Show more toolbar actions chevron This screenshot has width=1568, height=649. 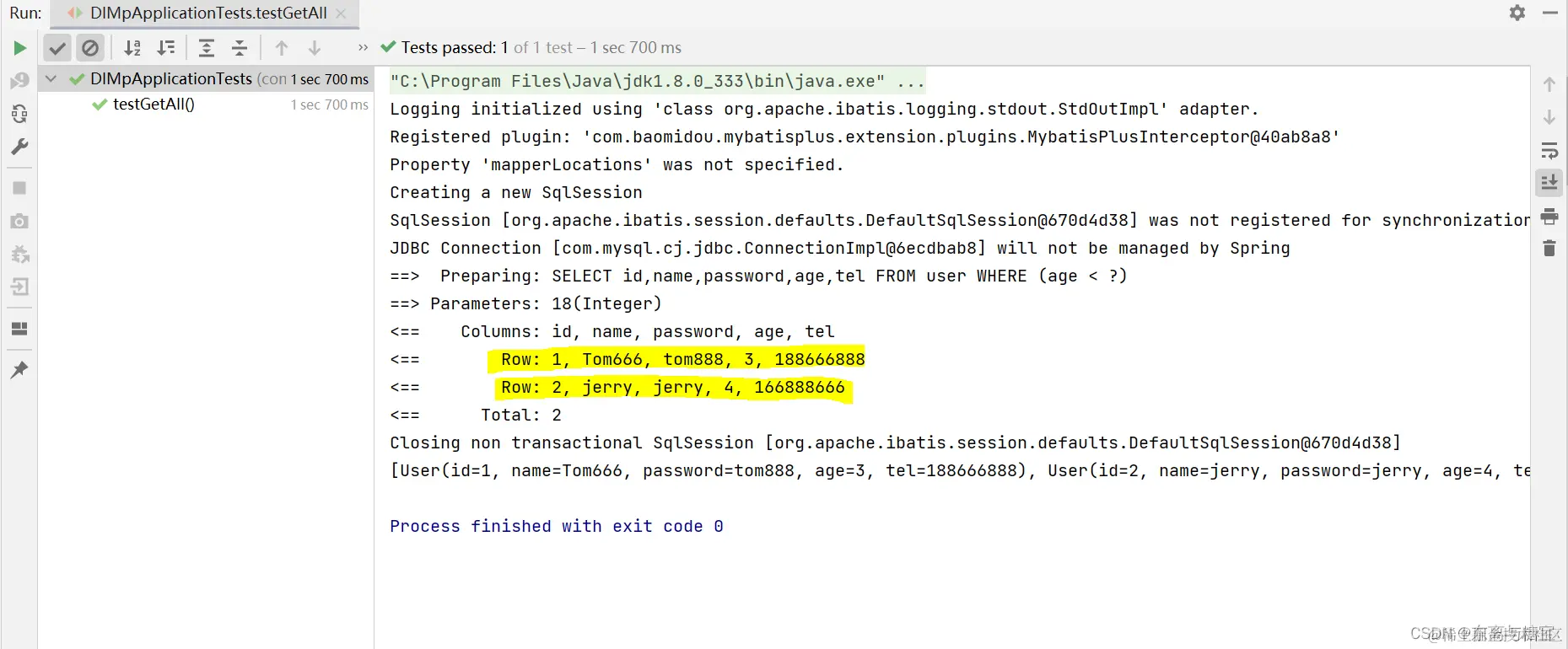pos(363,48)
